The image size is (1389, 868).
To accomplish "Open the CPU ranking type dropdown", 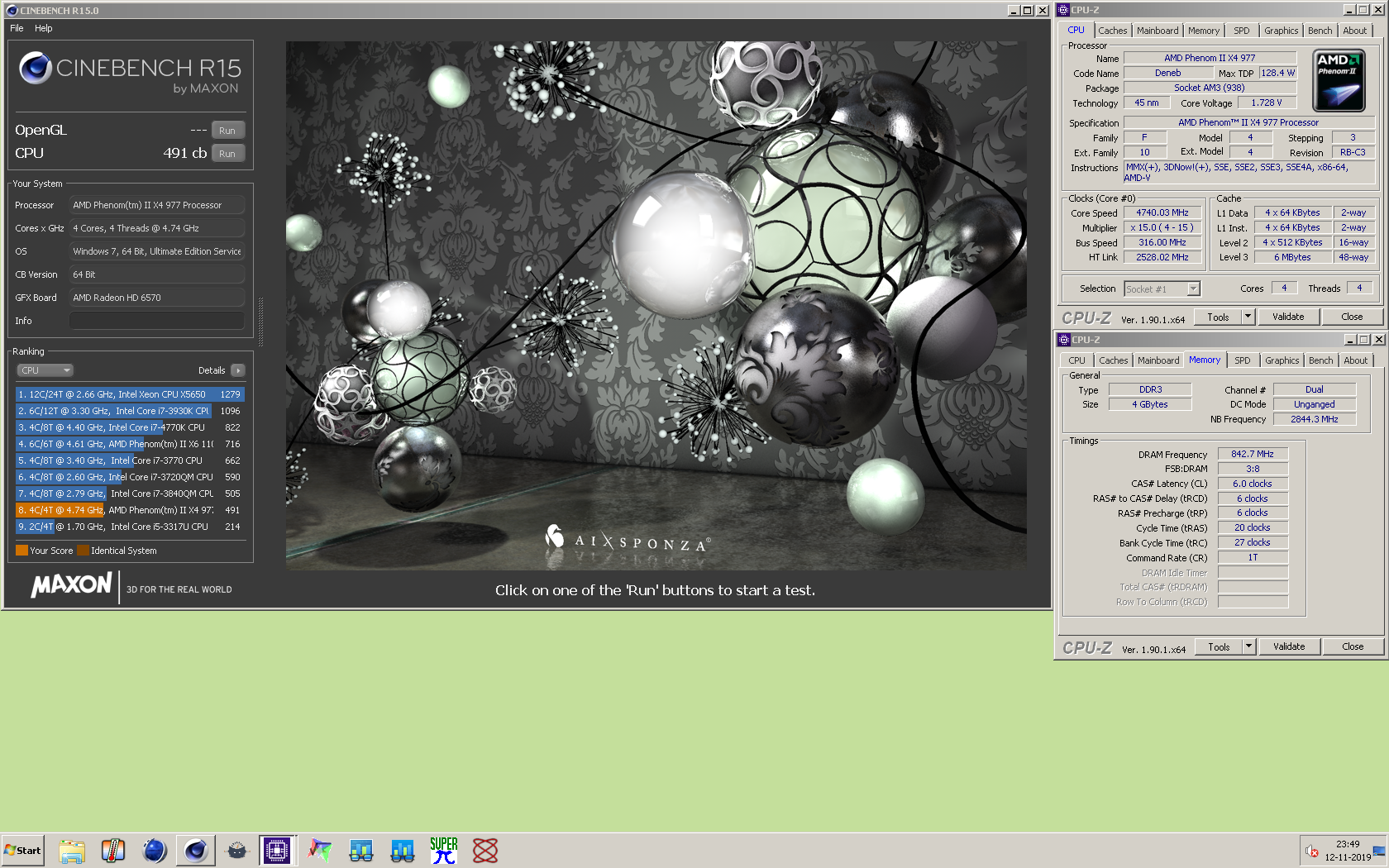I will (x=45, y=370).
